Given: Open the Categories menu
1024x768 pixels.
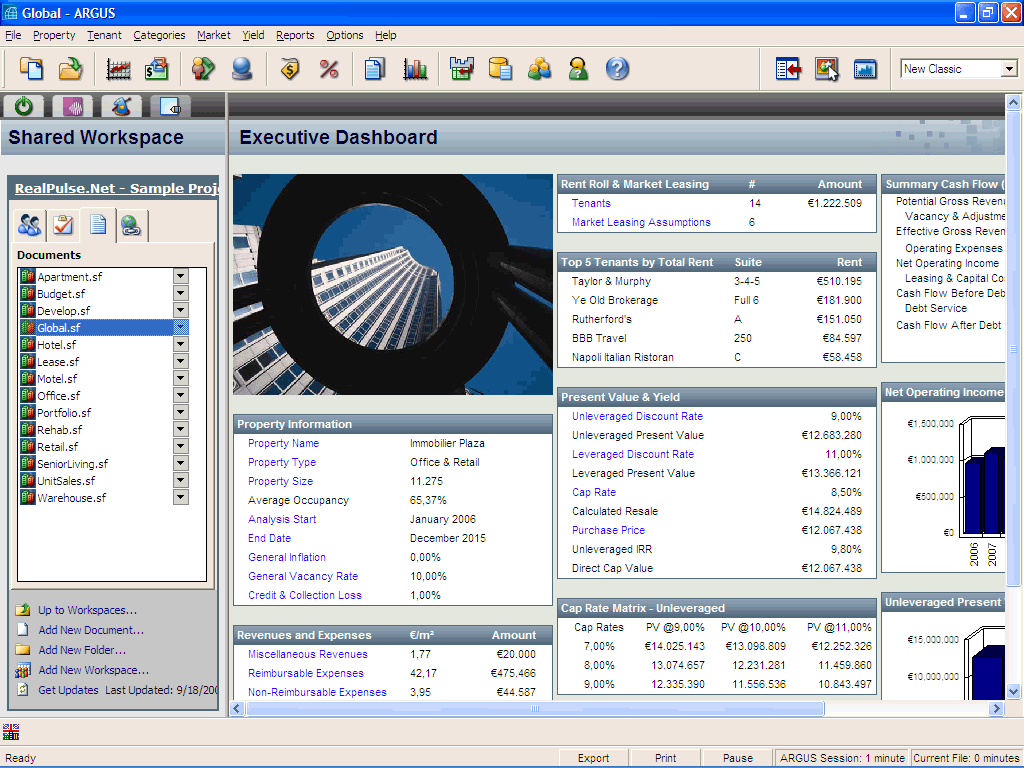Looking at the screenshot, I should pyautogui.click(x=159, y=35).
